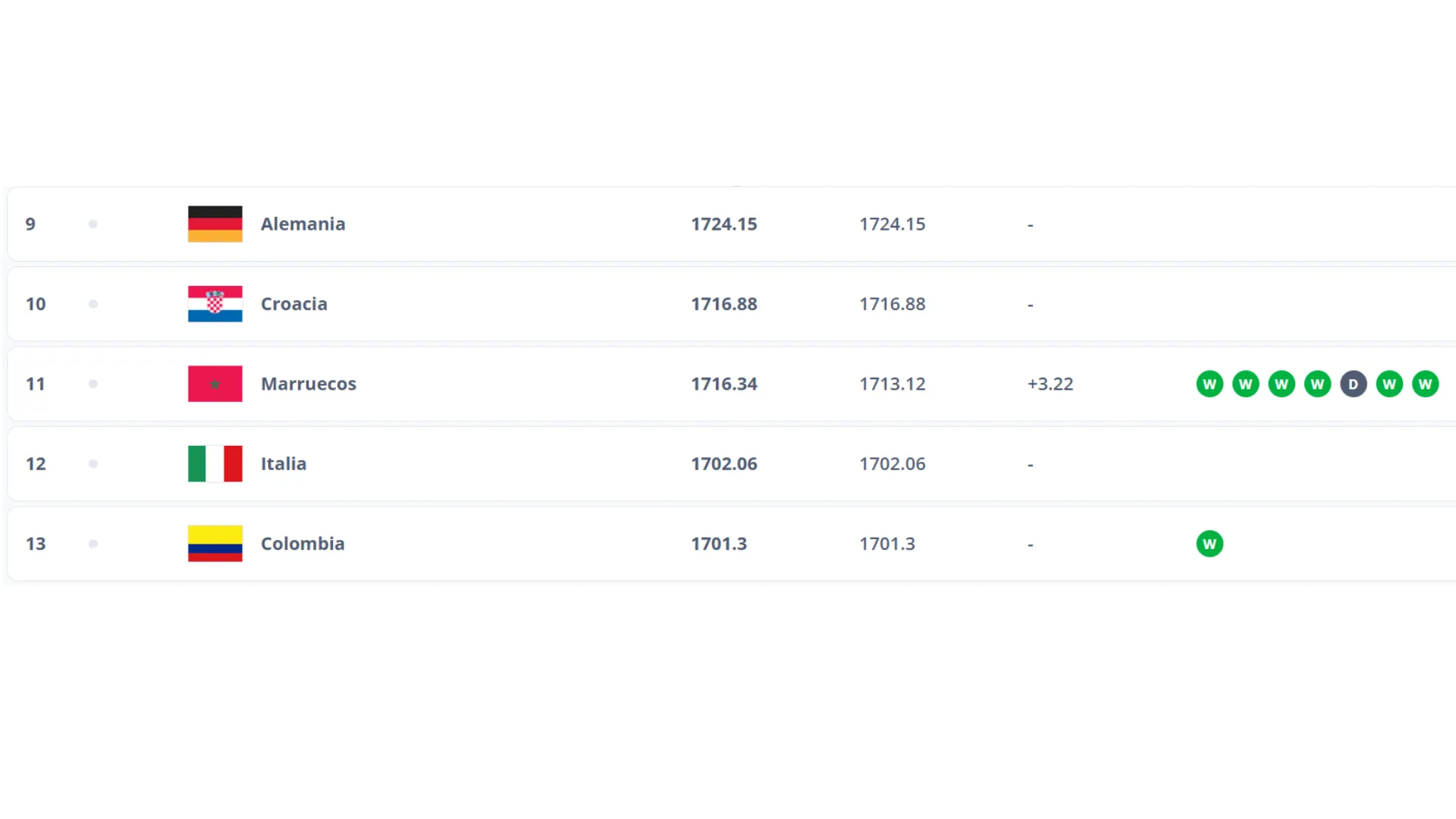Screen dimensions: 1456x819
Task: Open the Croacia team link
Action: [294, 304]
